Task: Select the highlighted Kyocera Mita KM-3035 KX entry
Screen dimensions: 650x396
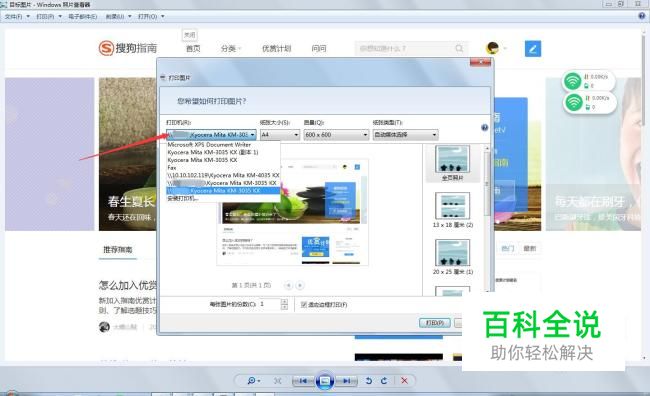Action: coord(223,190)
